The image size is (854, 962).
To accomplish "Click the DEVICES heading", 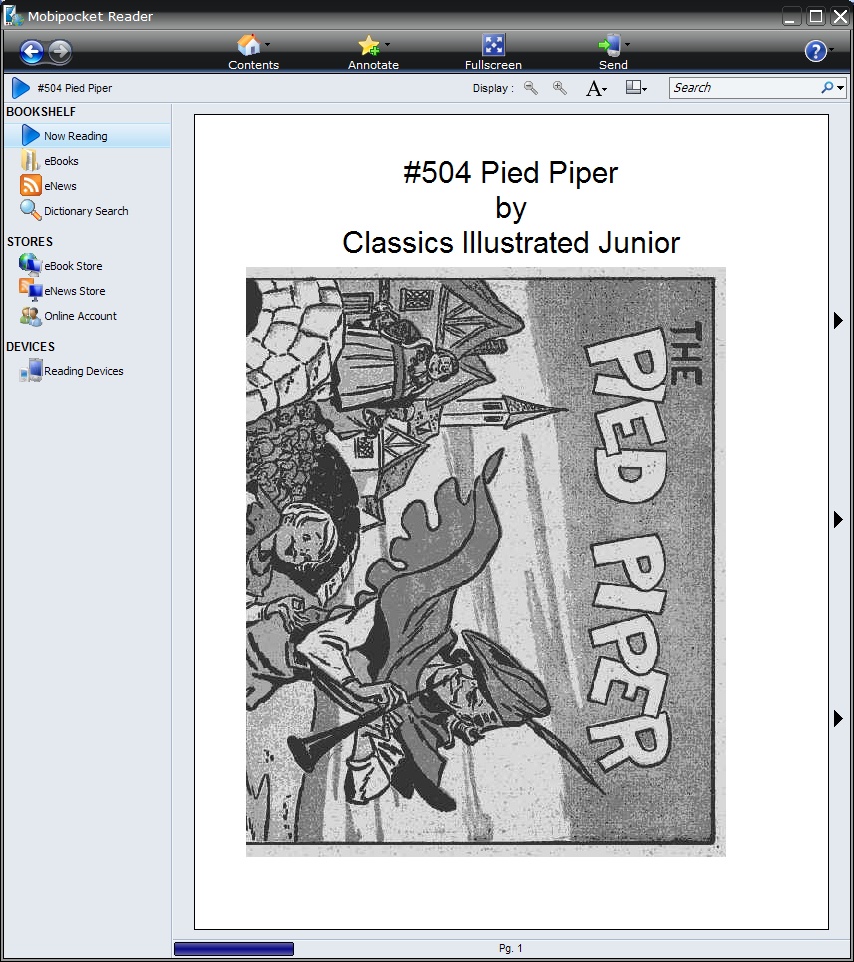I will [31, 347].
